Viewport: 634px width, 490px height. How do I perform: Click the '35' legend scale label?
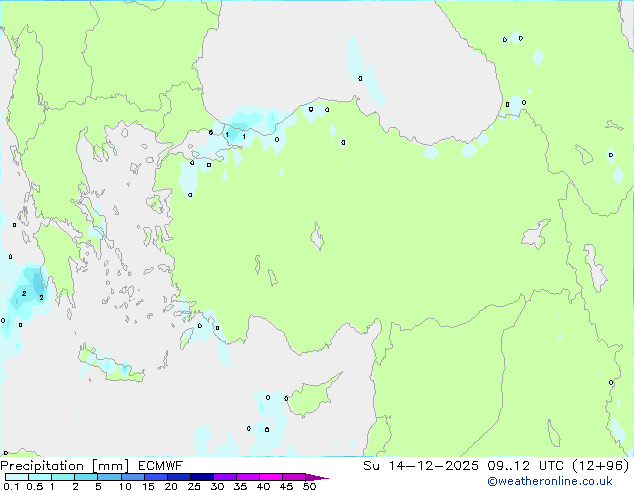point(240,486)
